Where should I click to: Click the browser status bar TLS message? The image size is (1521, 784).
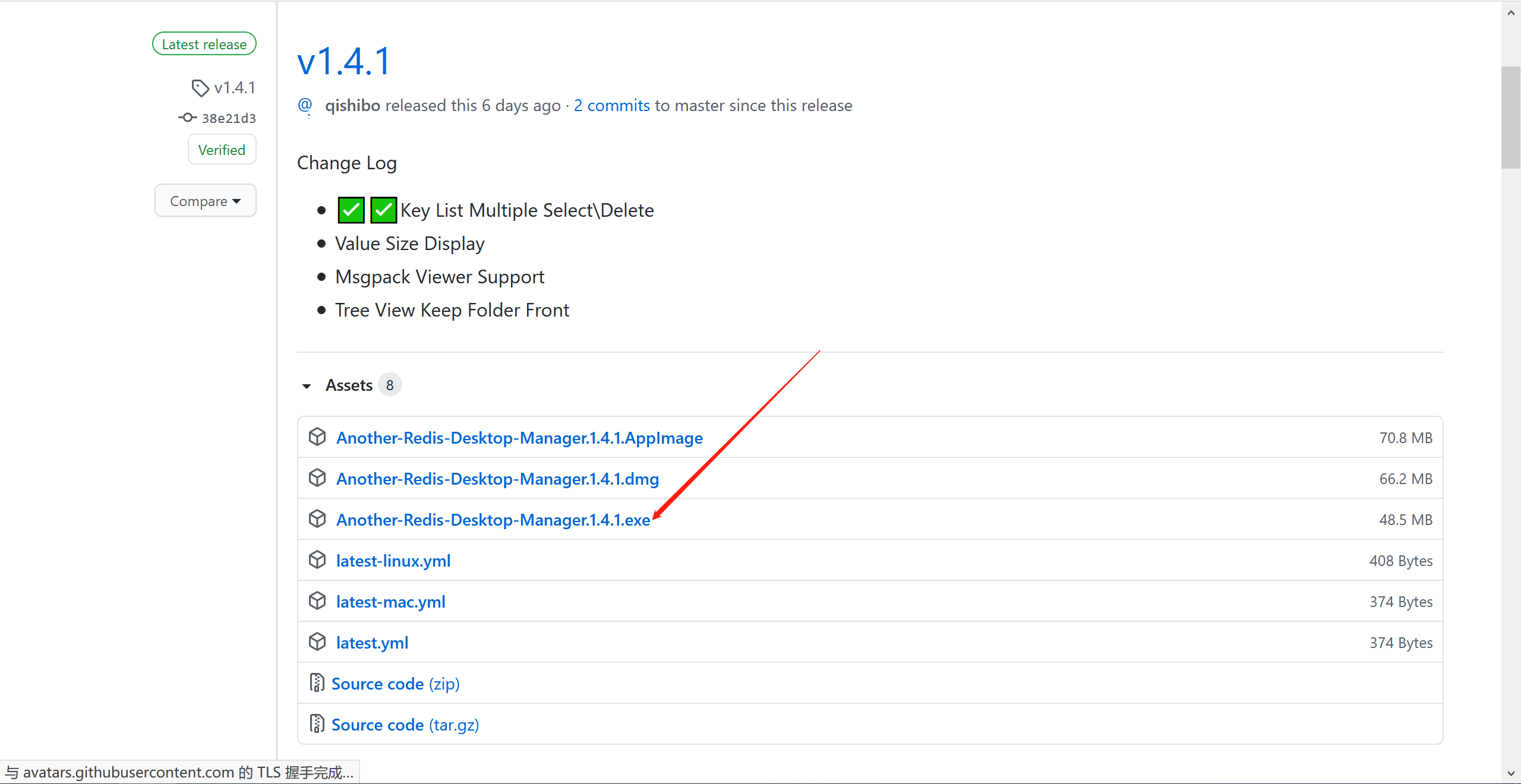point(179,772)
